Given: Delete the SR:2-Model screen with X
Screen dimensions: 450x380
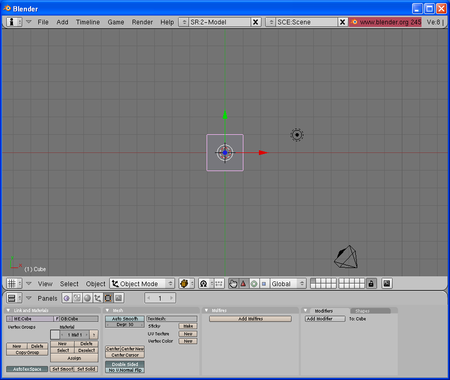Looking at the screenshot, I should (256, 22).
